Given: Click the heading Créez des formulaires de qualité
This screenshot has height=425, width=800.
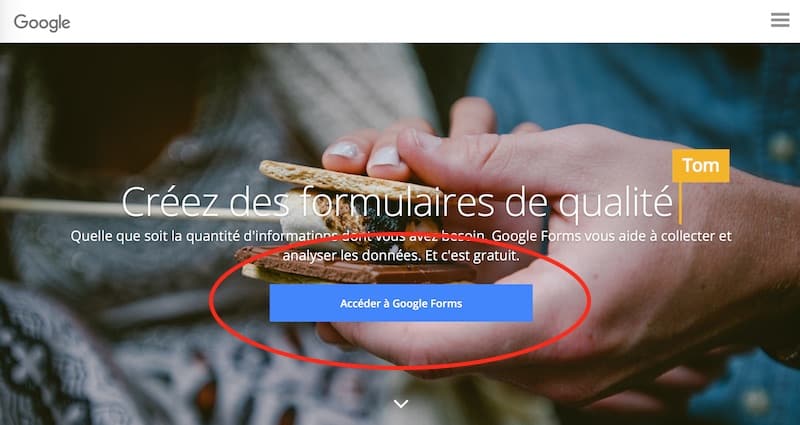Looking at the screenshot, I should click(397, 202).
